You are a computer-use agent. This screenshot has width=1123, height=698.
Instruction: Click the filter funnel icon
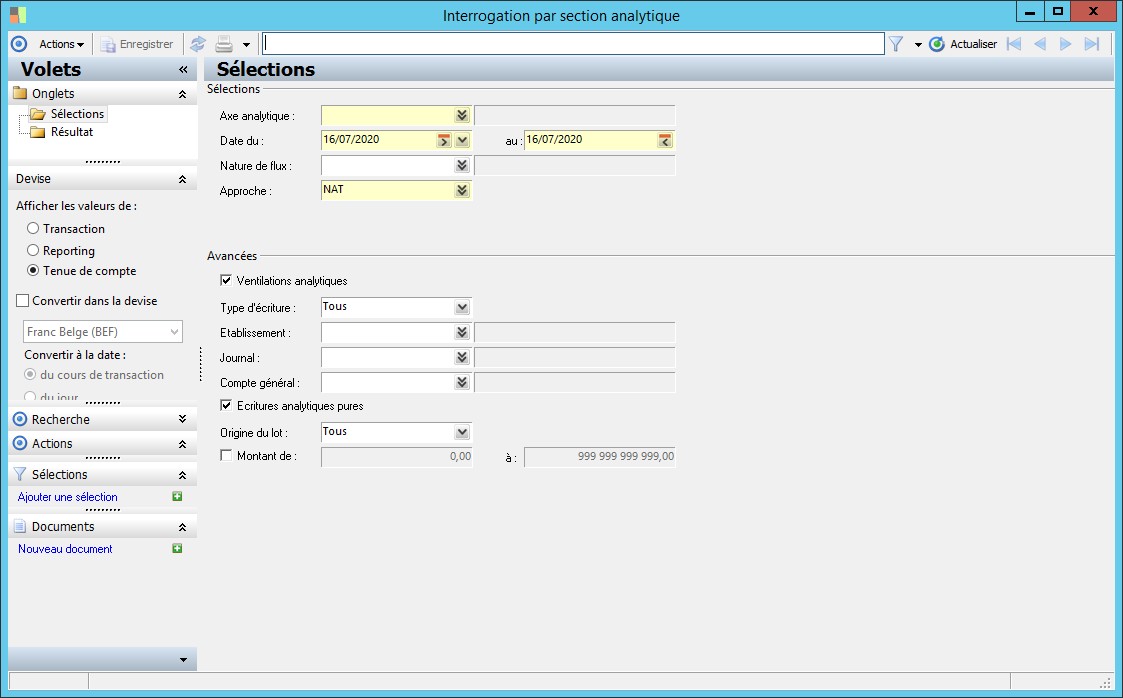(896, 44)
